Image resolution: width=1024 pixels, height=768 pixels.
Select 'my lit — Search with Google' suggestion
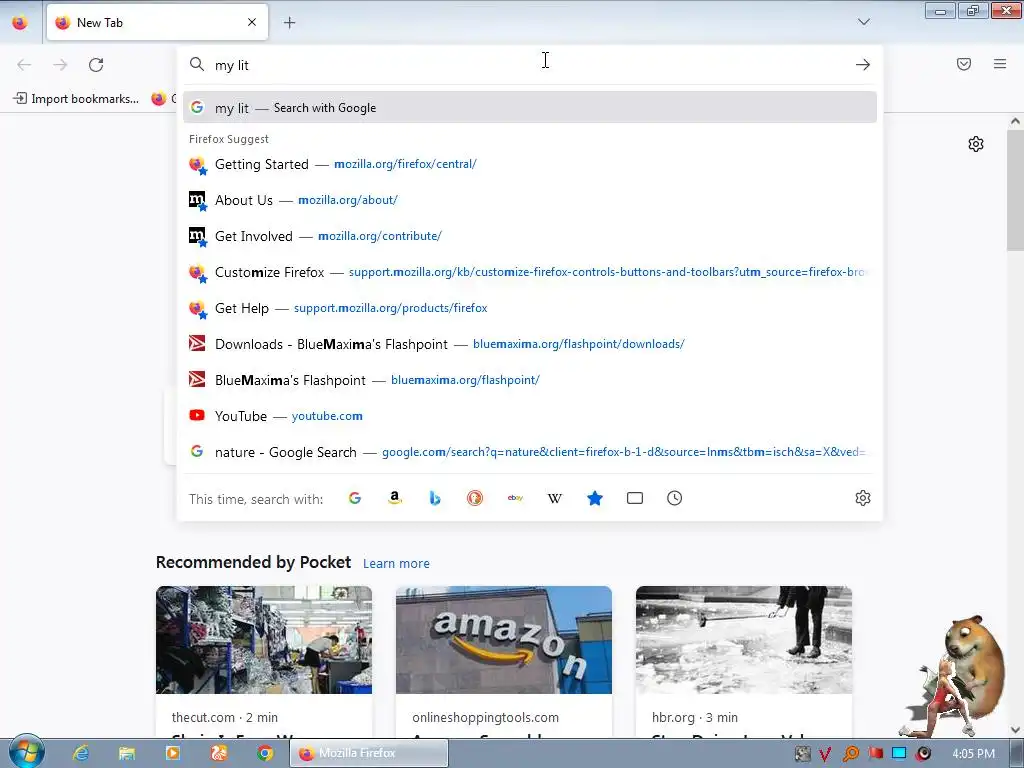pyautogui.click(x=530, y=108)
